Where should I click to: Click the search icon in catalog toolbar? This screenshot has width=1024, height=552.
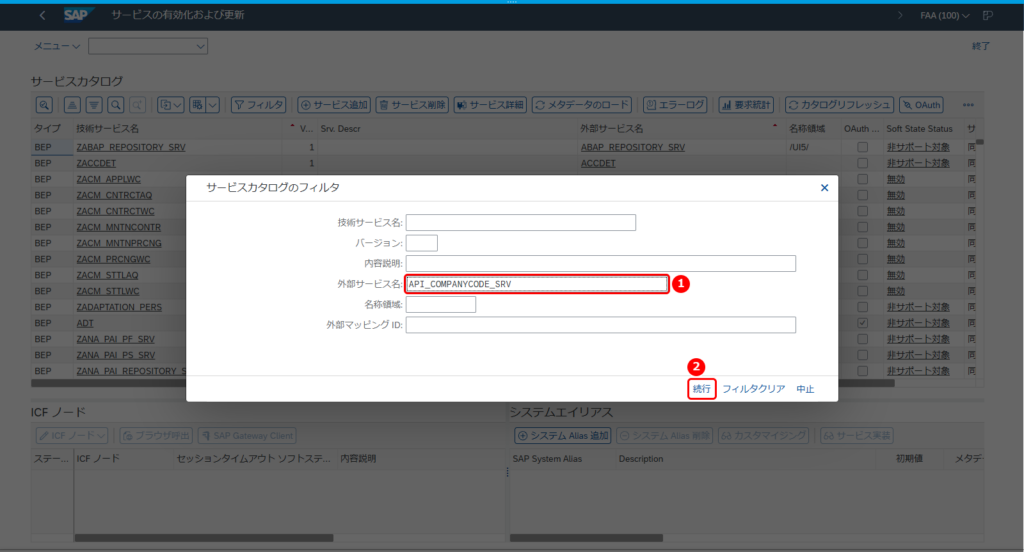pyautogui.click(x=116, y=105)
